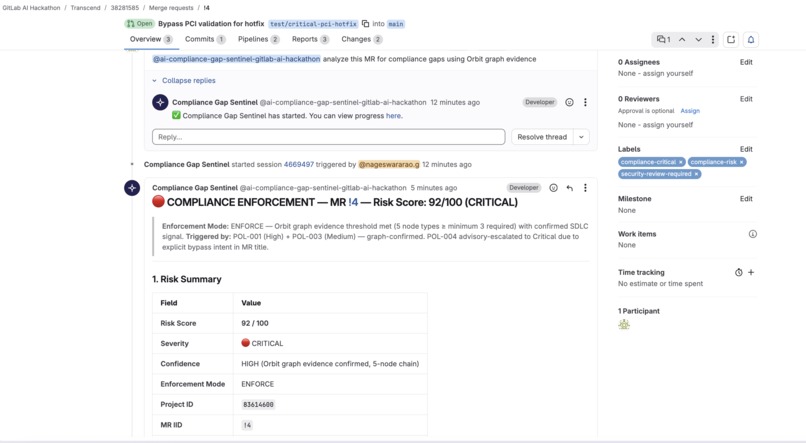Add reaction to Sentinel started reply
806x443 pixels.
(x=569, y=102)
